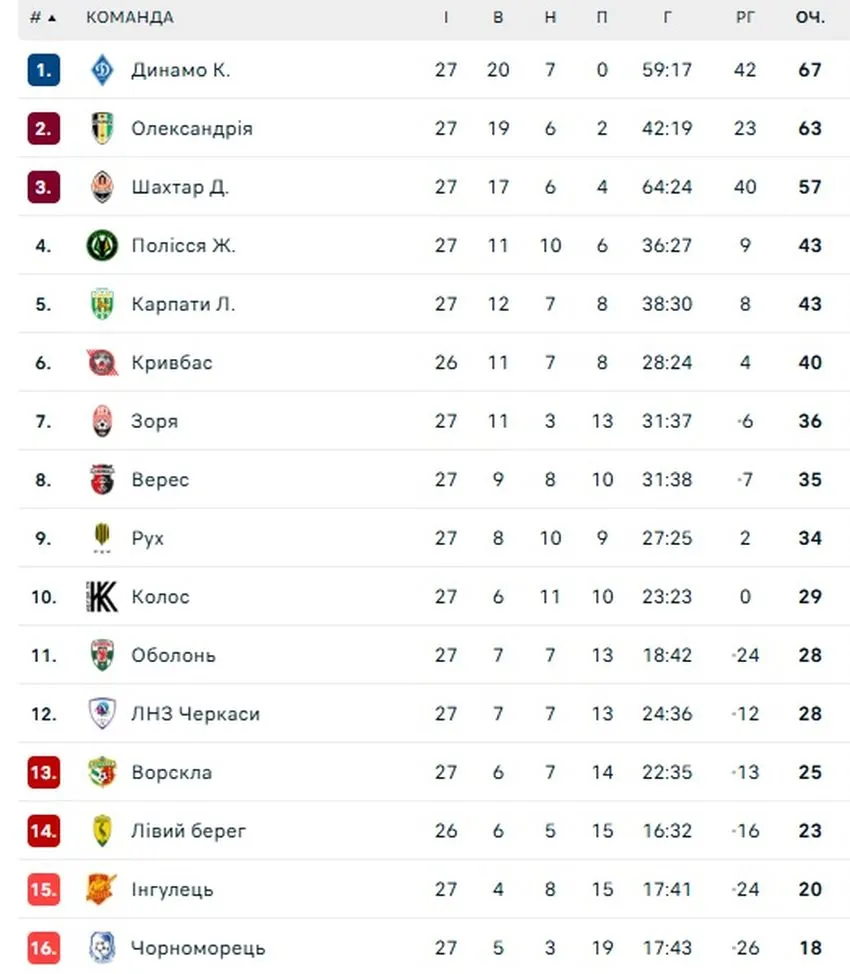Click the Олександрія club crest

pos(102,128)
